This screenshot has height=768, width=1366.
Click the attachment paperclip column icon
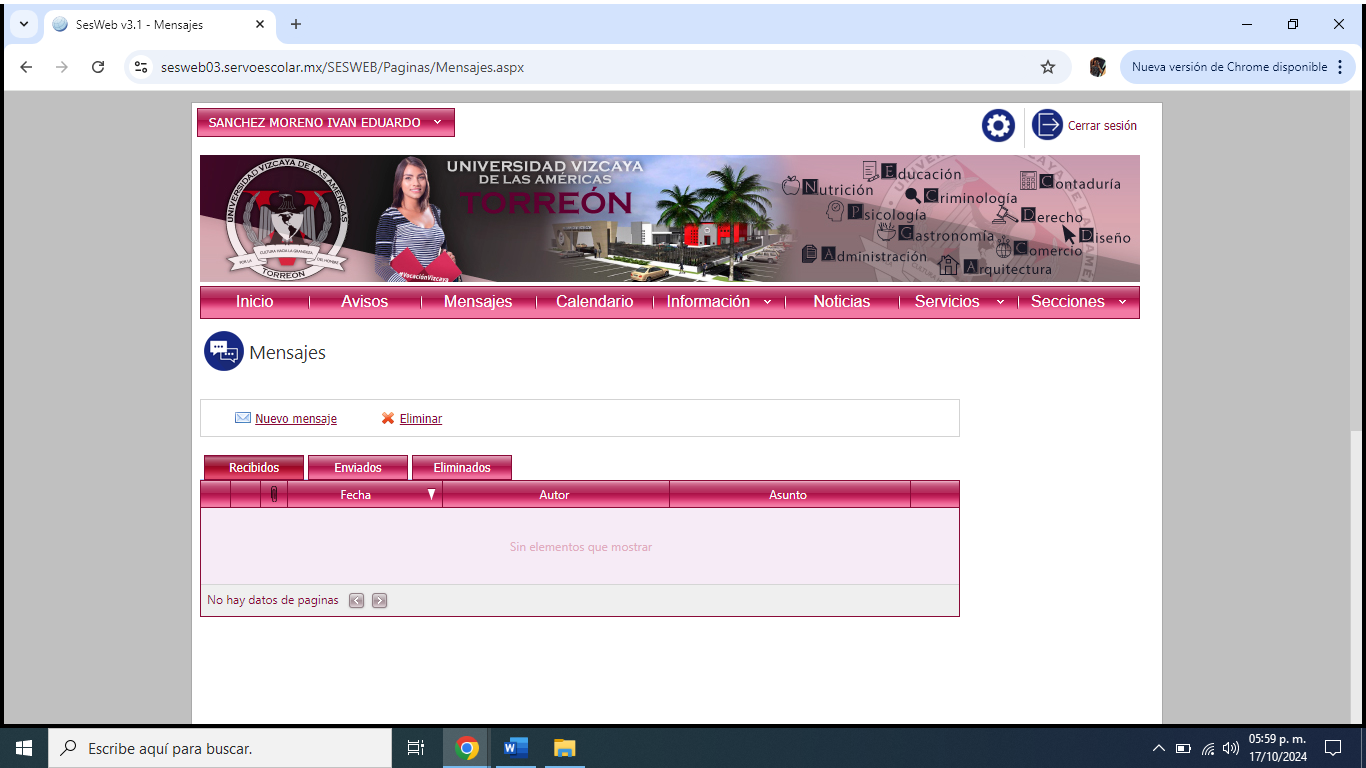(x=274, y=494)
